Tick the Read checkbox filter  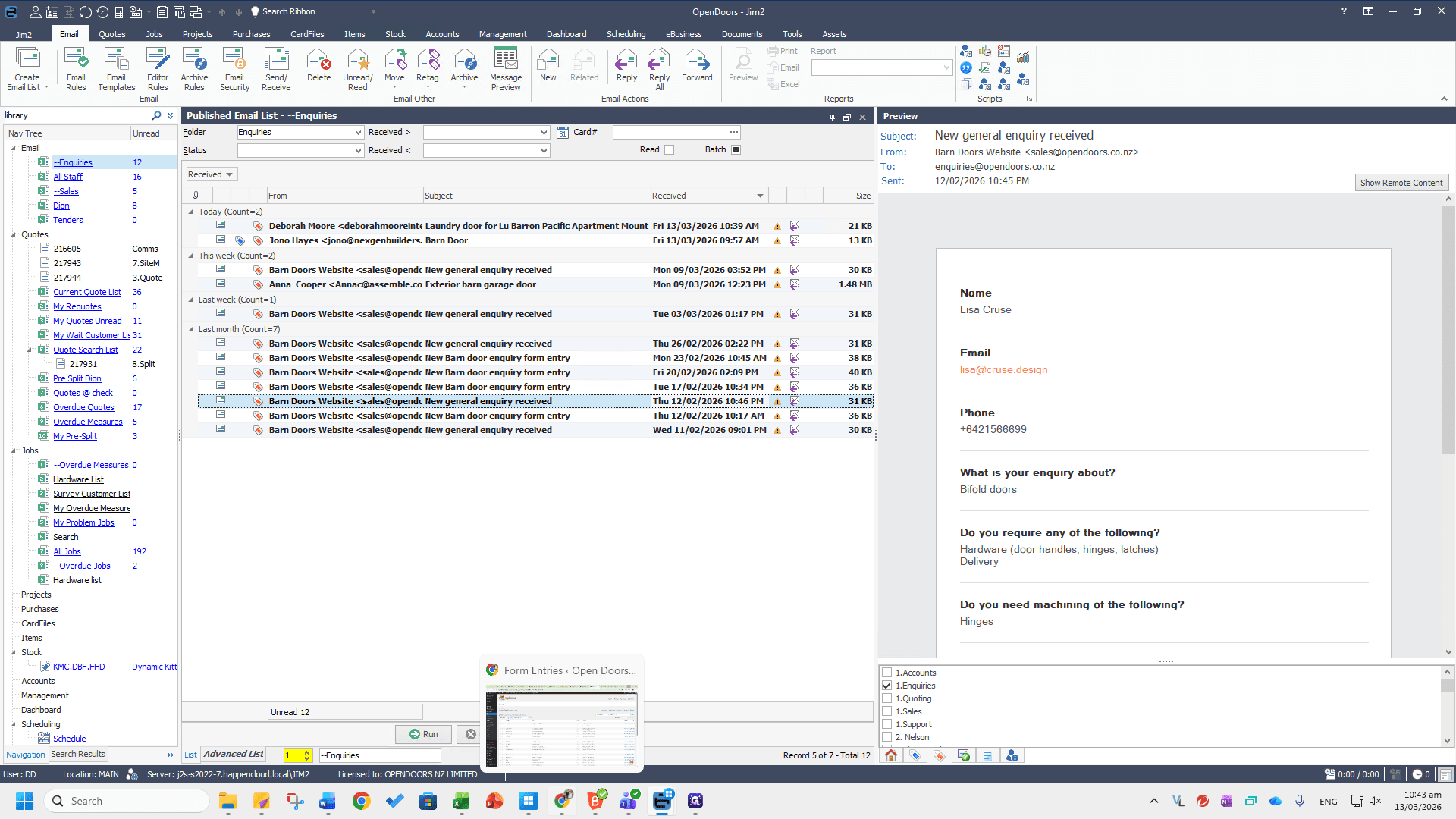coord(669,149)
